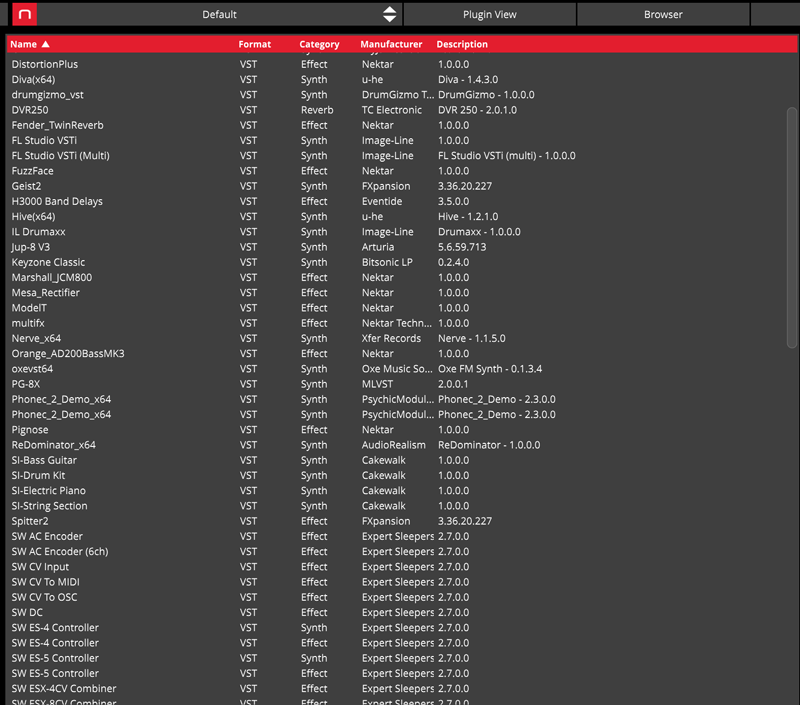Select the Pignose effect
800x705 pixels.
[x=402, y=430]
